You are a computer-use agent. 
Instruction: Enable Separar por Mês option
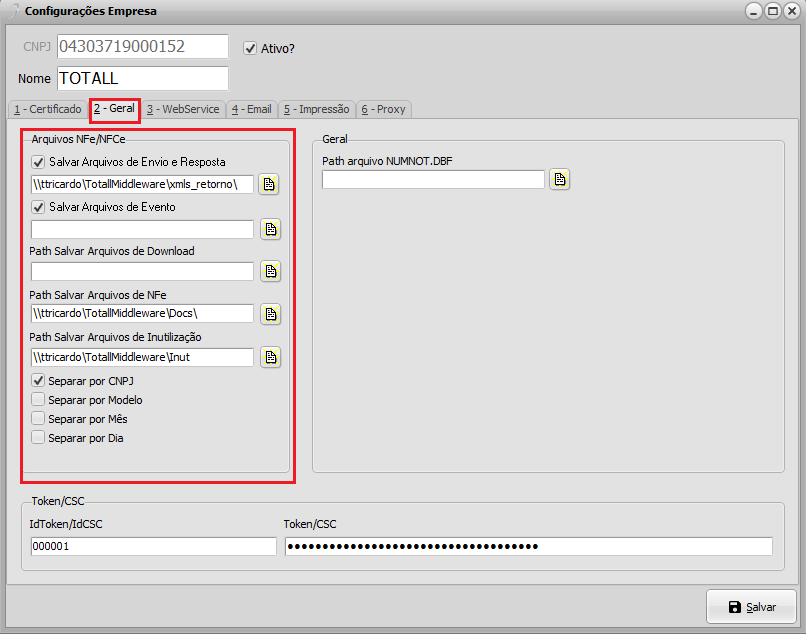[x=38, y=419]
